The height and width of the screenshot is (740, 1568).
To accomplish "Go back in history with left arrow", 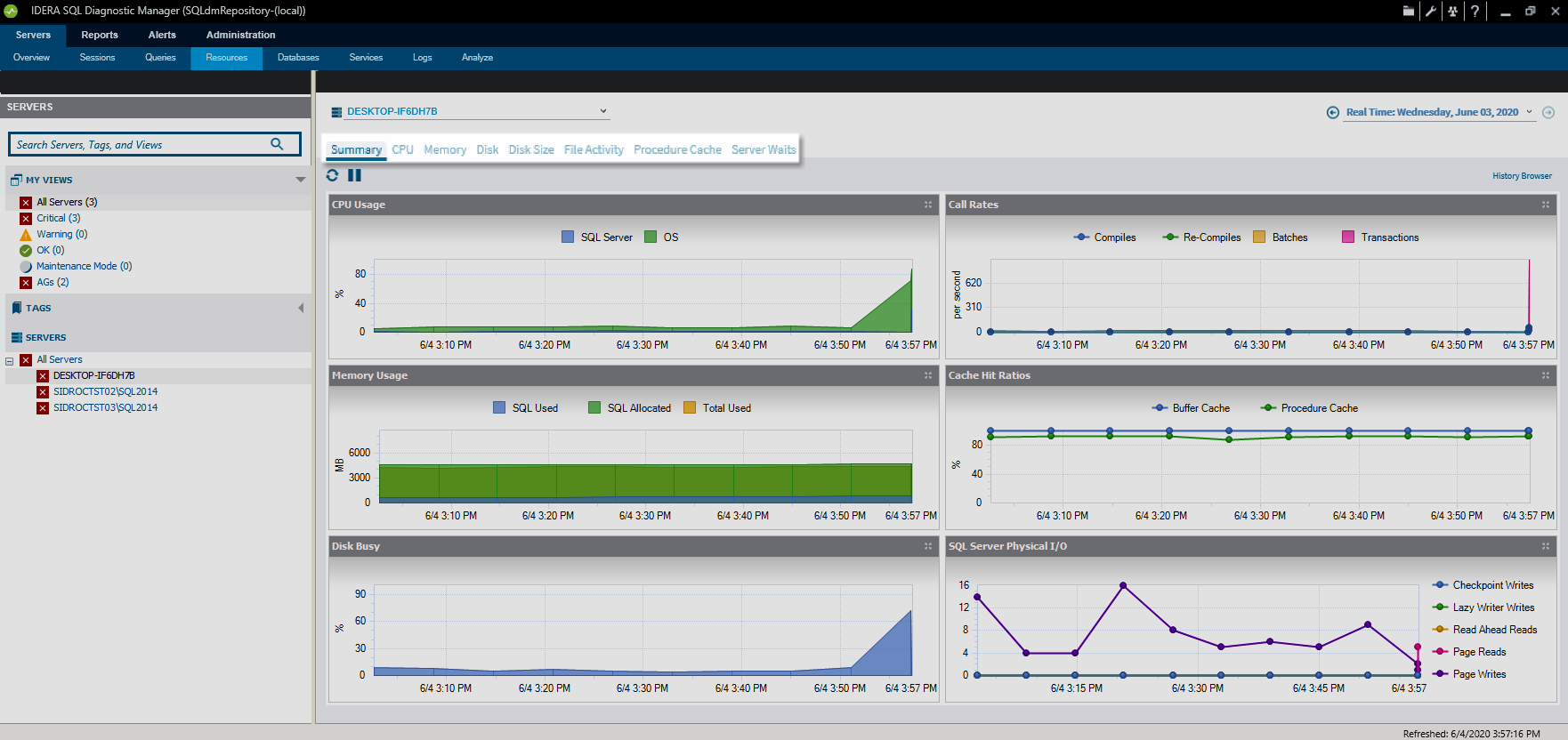I will pyautogui.click(x=1332, y=112).
